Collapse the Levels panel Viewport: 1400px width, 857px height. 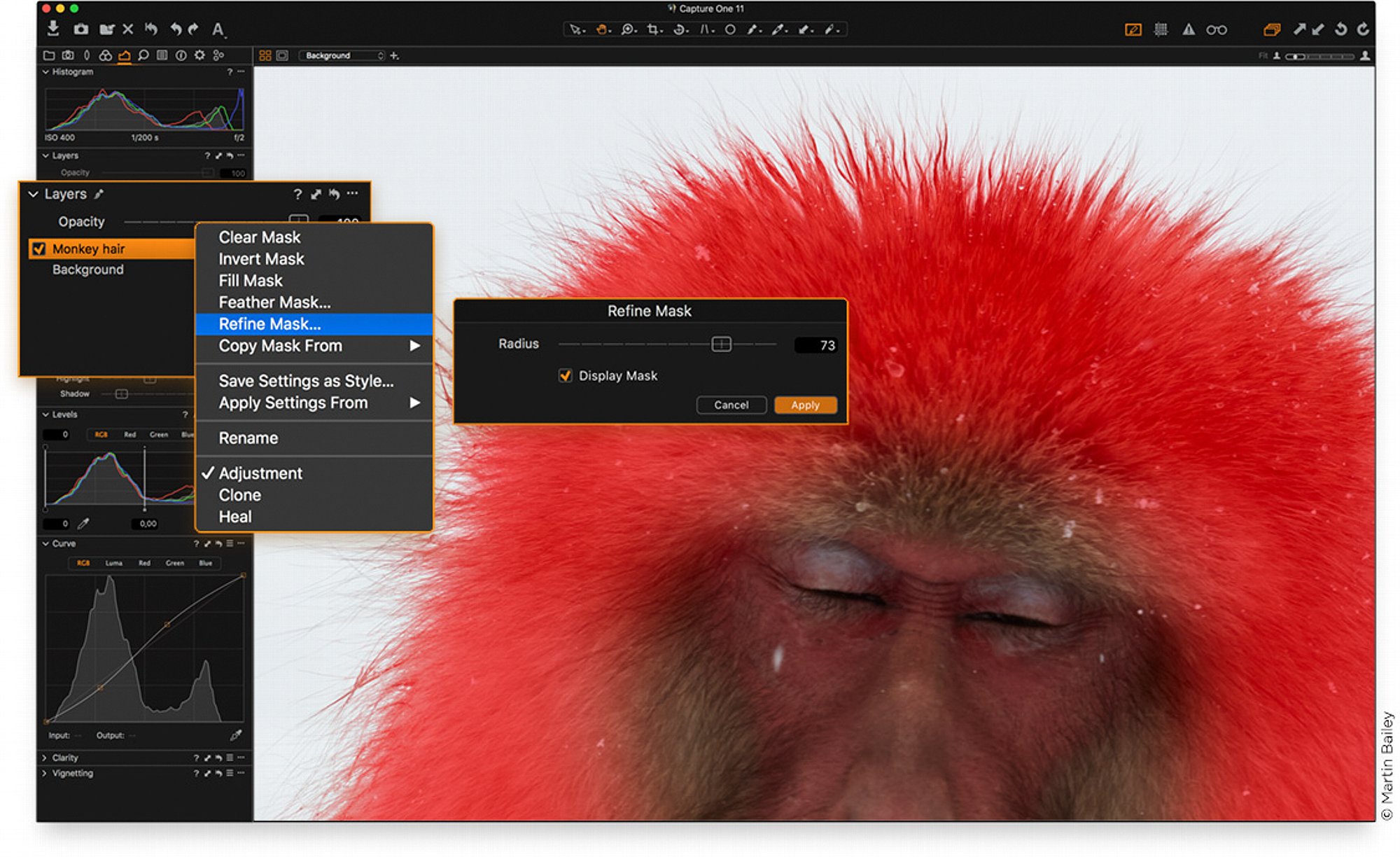tap(45, 414)
